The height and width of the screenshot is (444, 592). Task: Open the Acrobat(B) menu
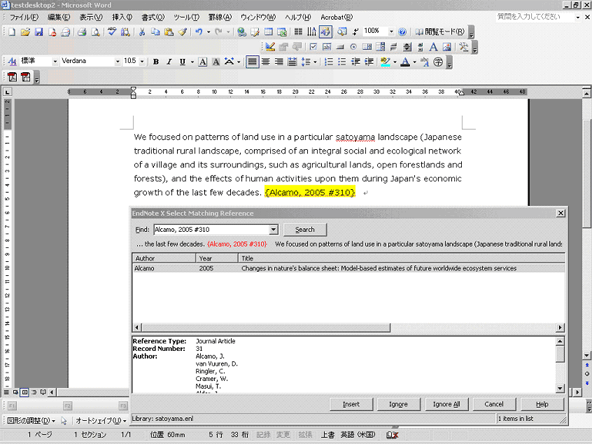pyautogui.click(x=336, y=17)
